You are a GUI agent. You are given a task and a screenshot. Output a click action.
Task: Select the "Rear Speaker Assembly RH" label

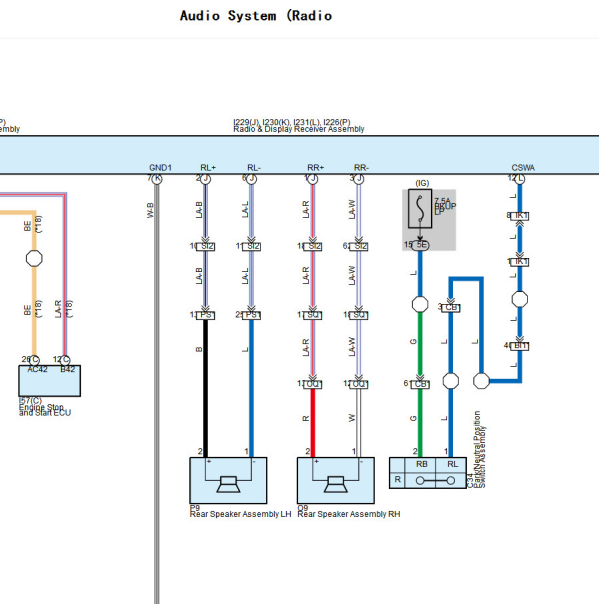(x=349, y=514)
